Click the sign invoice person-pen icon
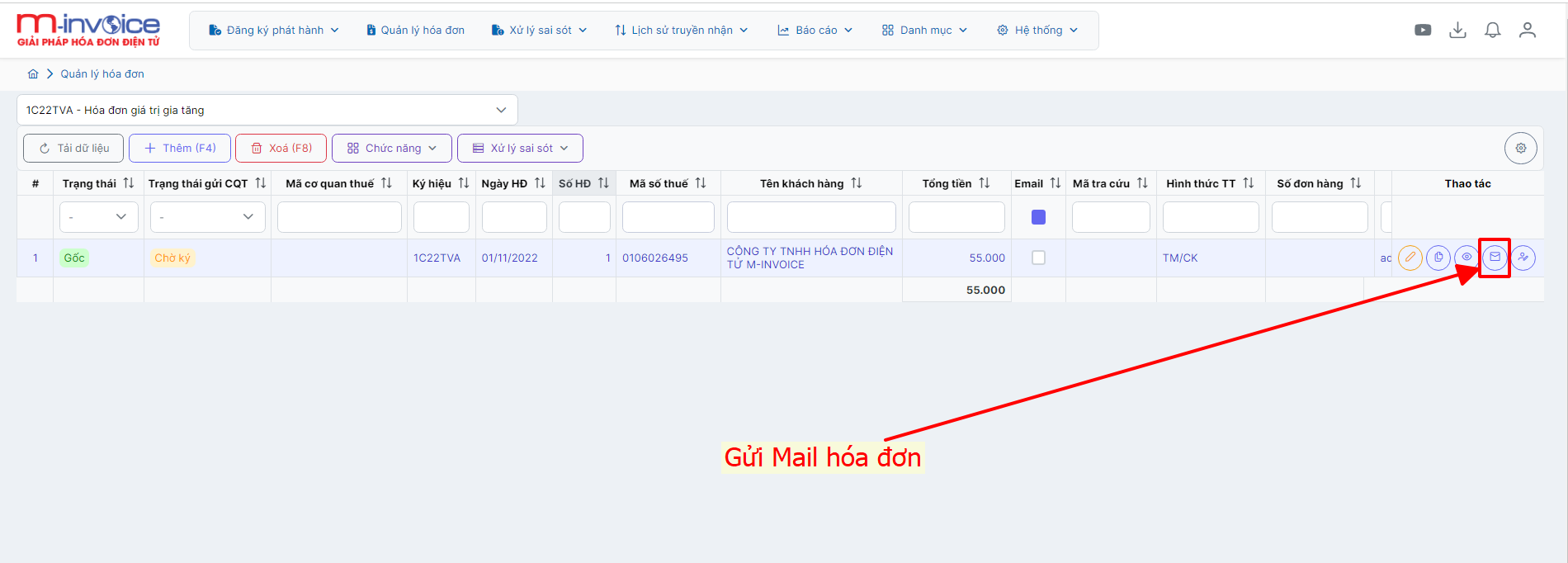 point(1523,258)
